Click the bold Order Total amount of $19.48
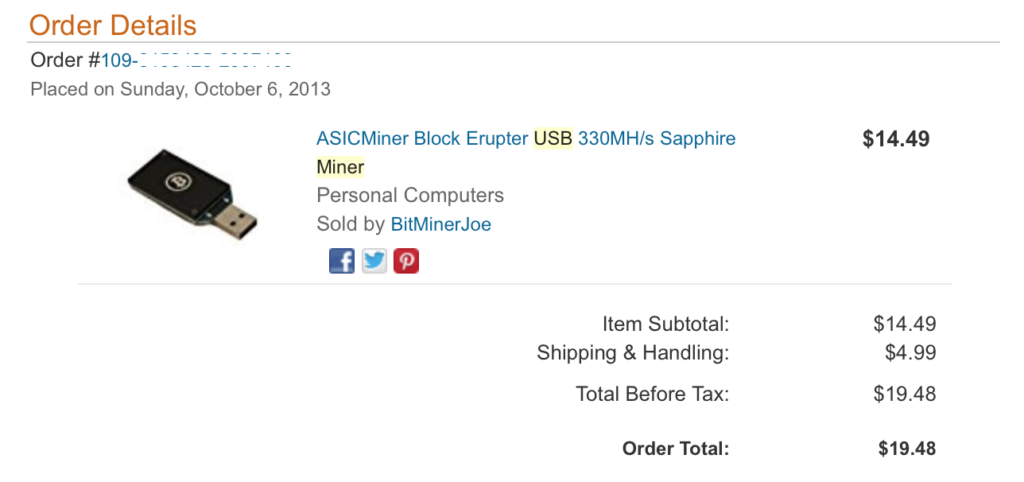This screenshot has height=482, width=1024. coord(906,448)
